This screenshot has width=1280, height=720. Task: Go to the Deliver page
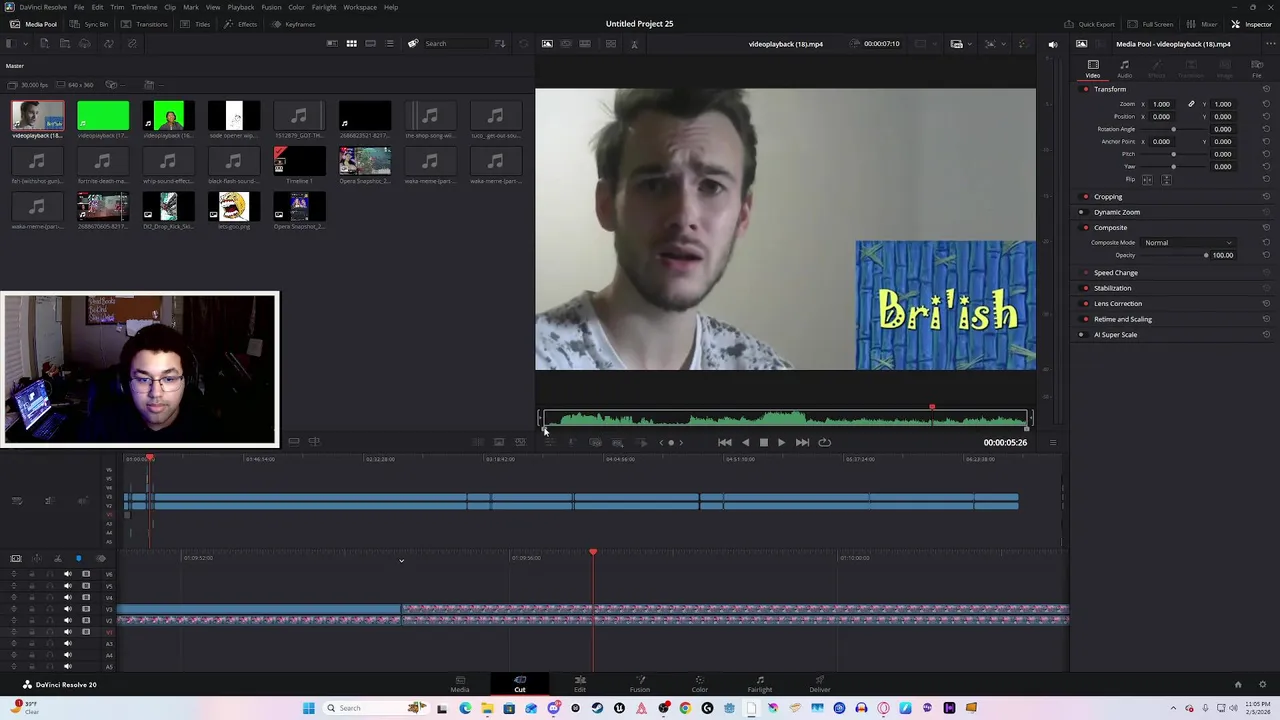click(820, 684)
